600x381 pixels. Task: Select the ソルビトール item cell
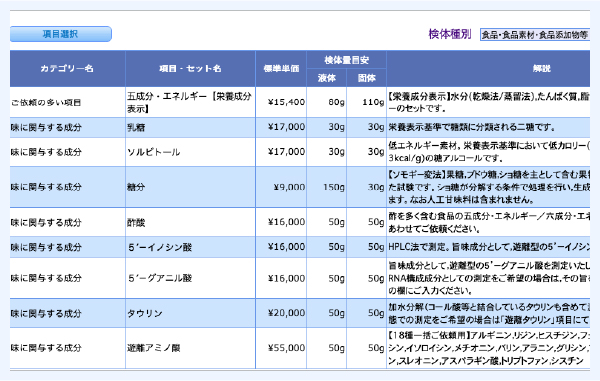(190, 152)
